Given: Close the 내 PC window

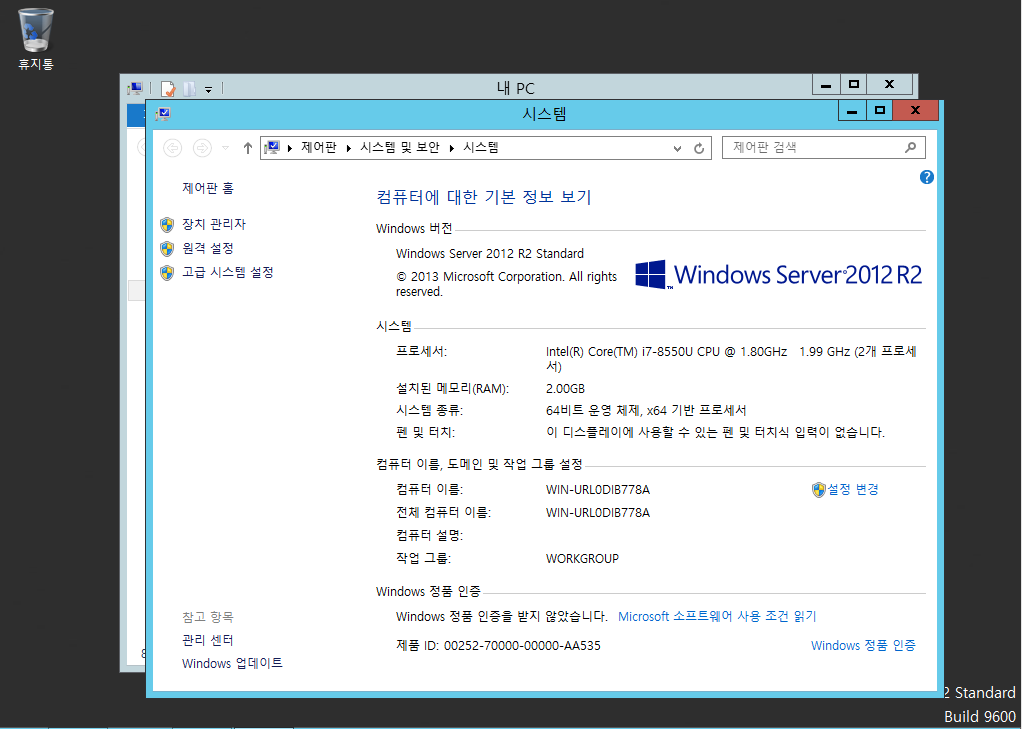Looking at the screenshot, I should point(890,85).
